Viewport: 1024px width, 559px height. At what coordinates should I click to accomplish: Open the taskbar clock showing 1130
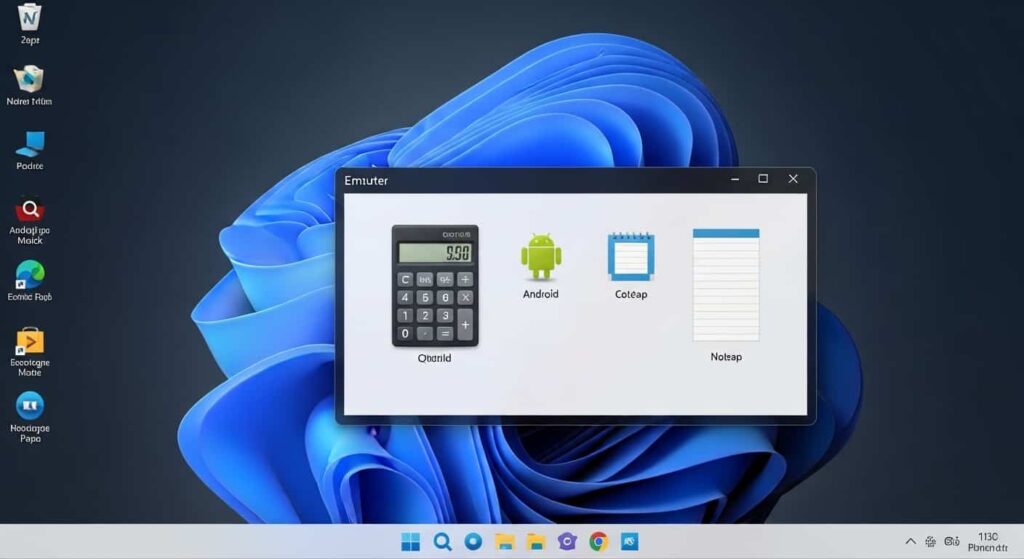click(x=987, y=542)
